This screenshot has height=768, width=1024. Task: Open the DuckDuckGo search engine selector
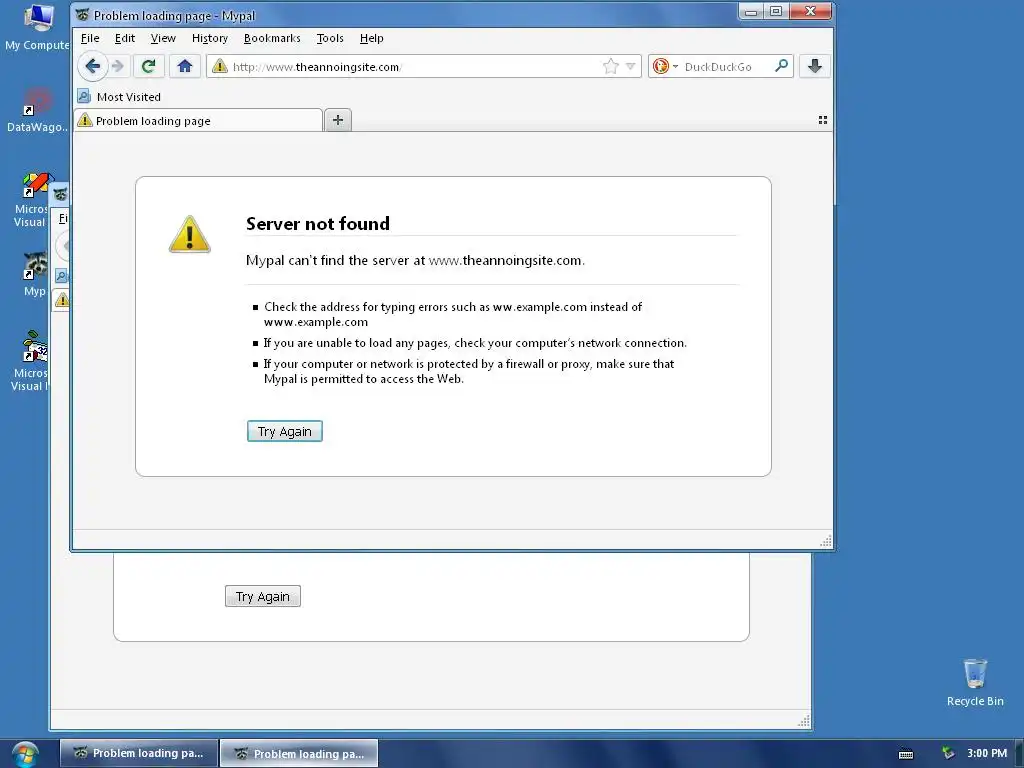click(665, 66)
